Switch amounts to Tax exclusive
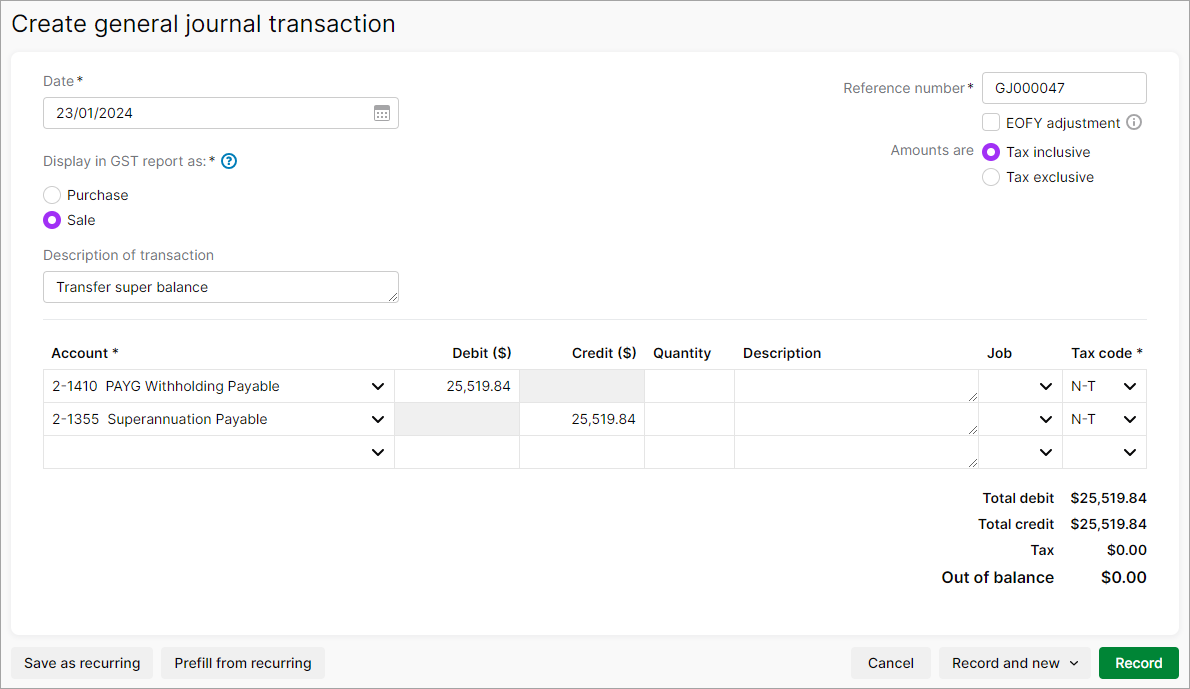The image size is (1190, 689). tap(990, 176)
